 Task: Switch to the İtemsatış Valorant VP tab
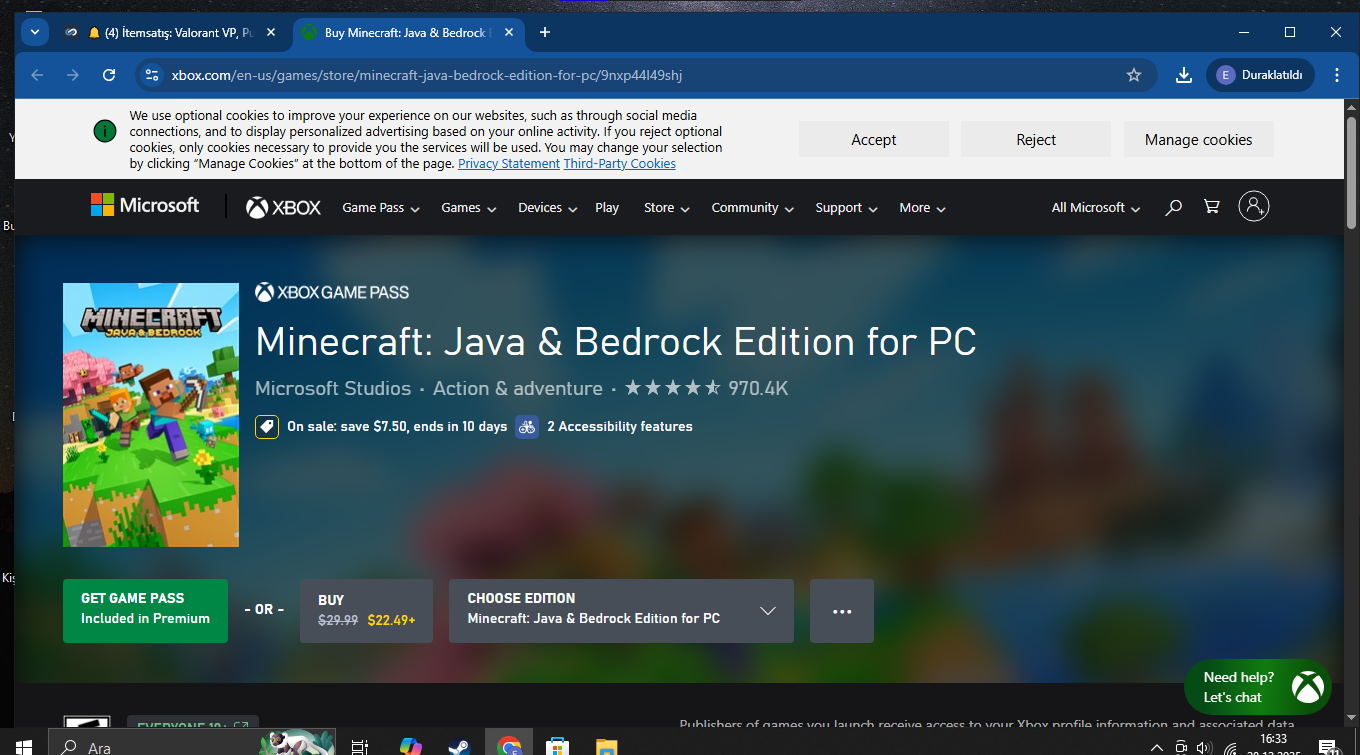(x=169, y=32)
